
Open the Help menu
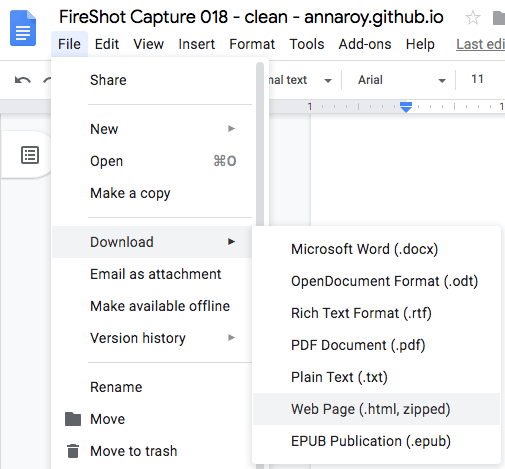(x=420, y=44)
